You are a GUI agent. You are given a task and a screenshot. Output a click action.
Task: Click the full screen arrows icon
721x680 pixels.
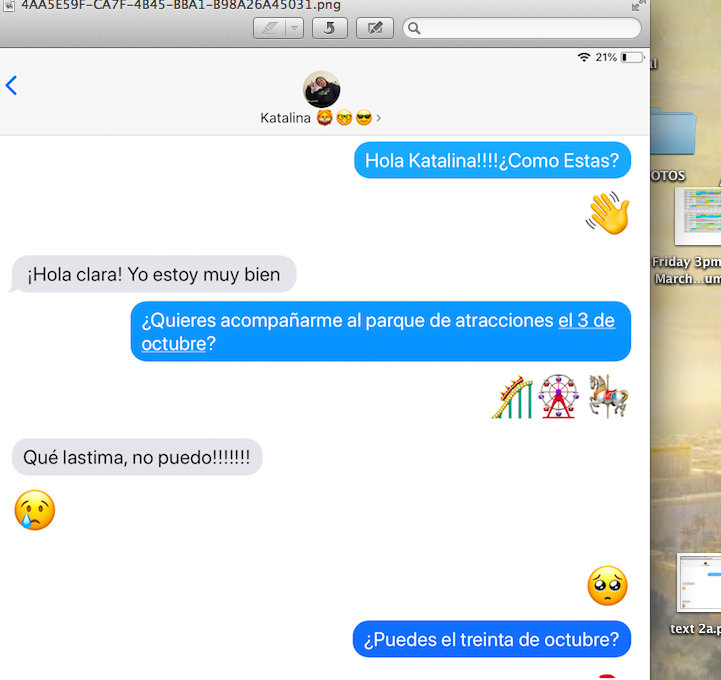point(638,5)
